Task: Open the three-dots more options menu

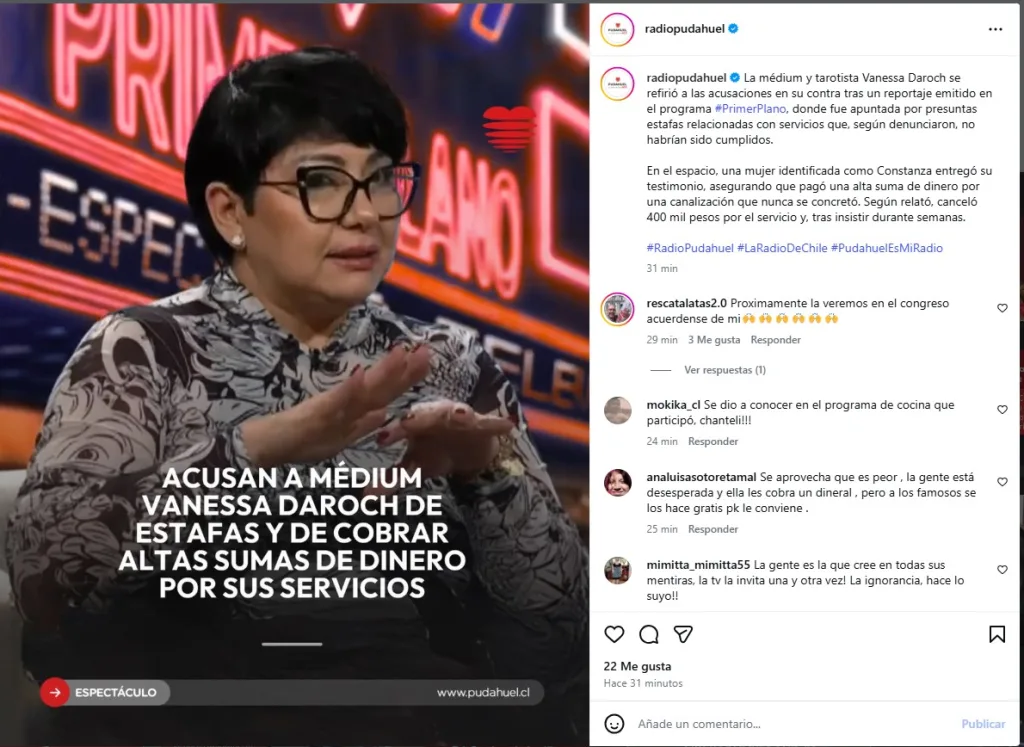Action: [995, 29]
